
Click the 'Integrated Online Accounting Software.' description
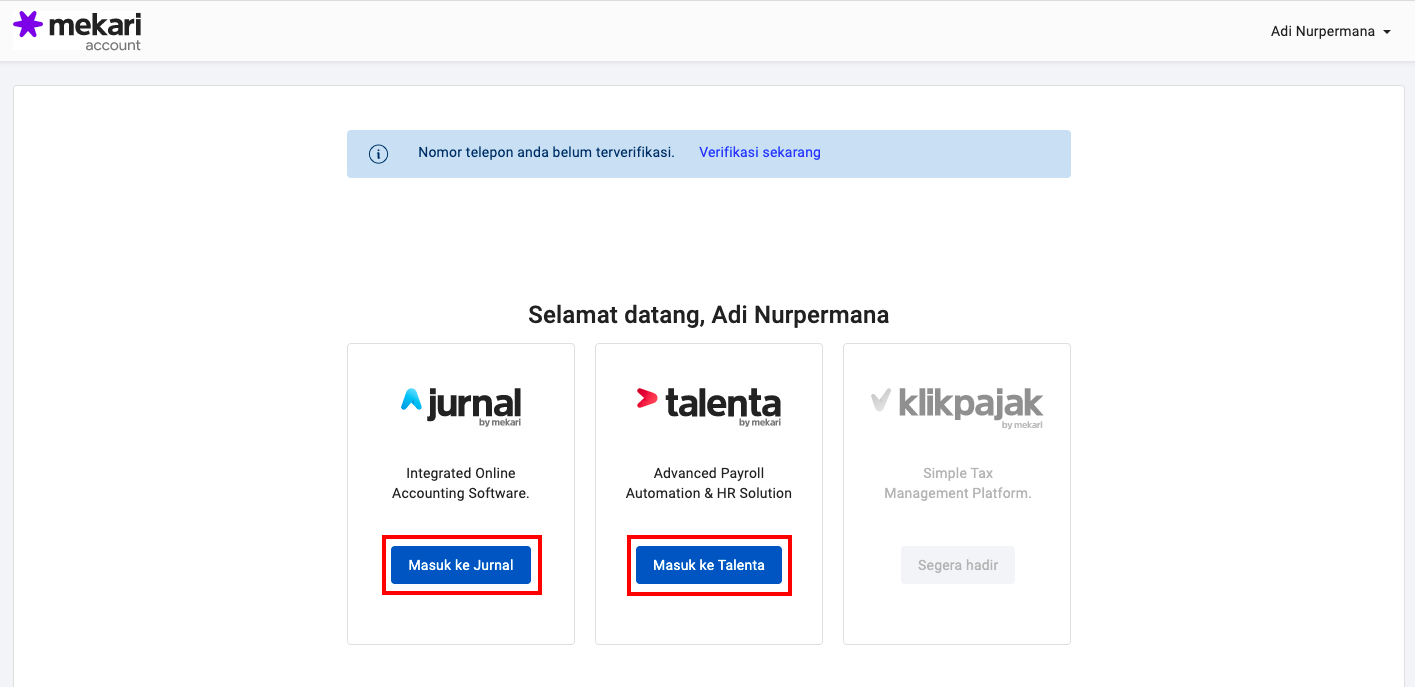tap(461, 483)
